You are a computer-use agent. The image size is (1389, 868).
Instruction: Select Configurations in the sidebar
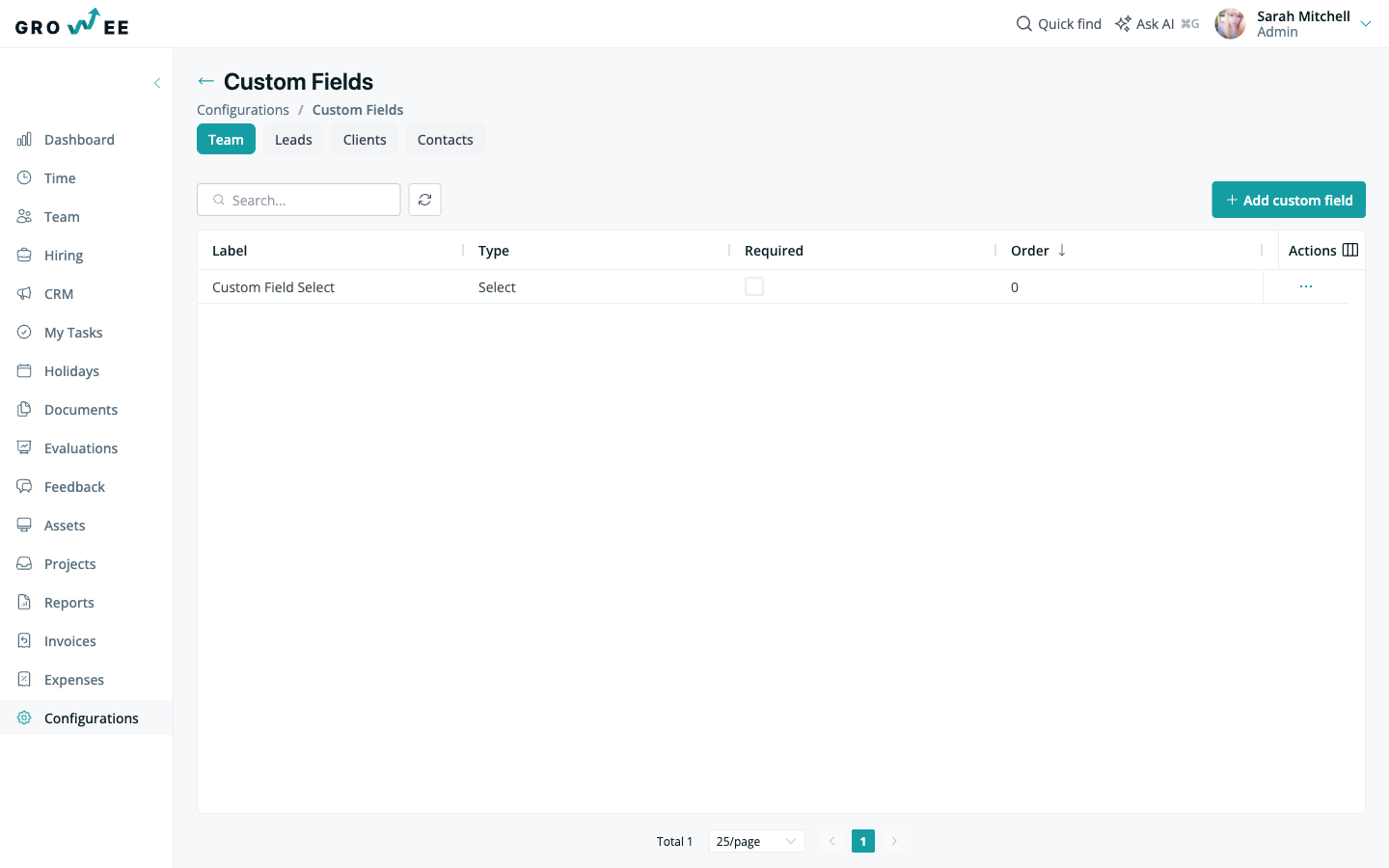86,719
